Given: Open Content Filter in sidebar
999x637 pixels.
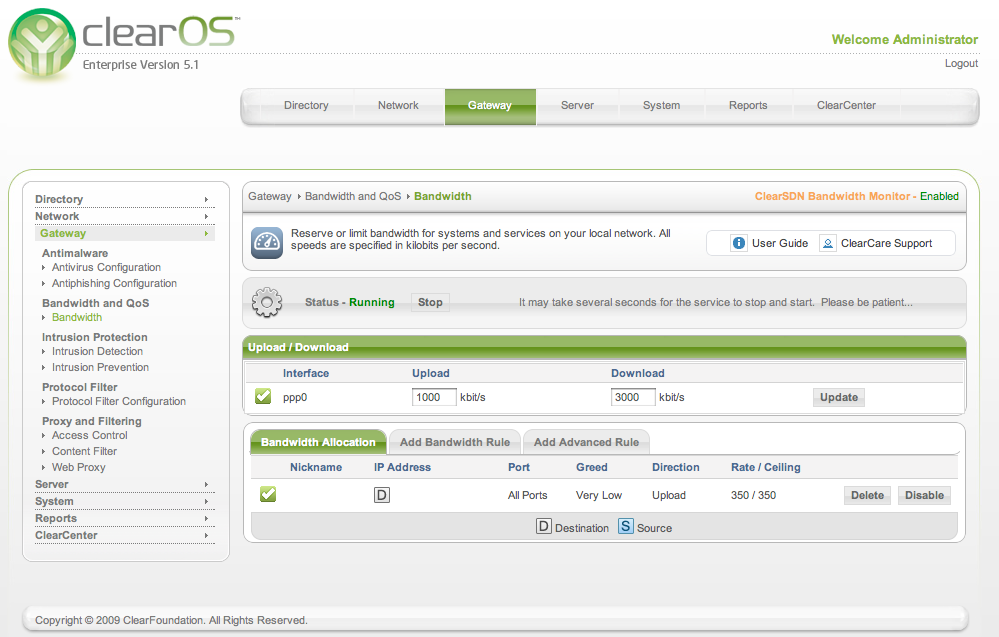Looking at the screenshot, I should (x=85, y=451).
